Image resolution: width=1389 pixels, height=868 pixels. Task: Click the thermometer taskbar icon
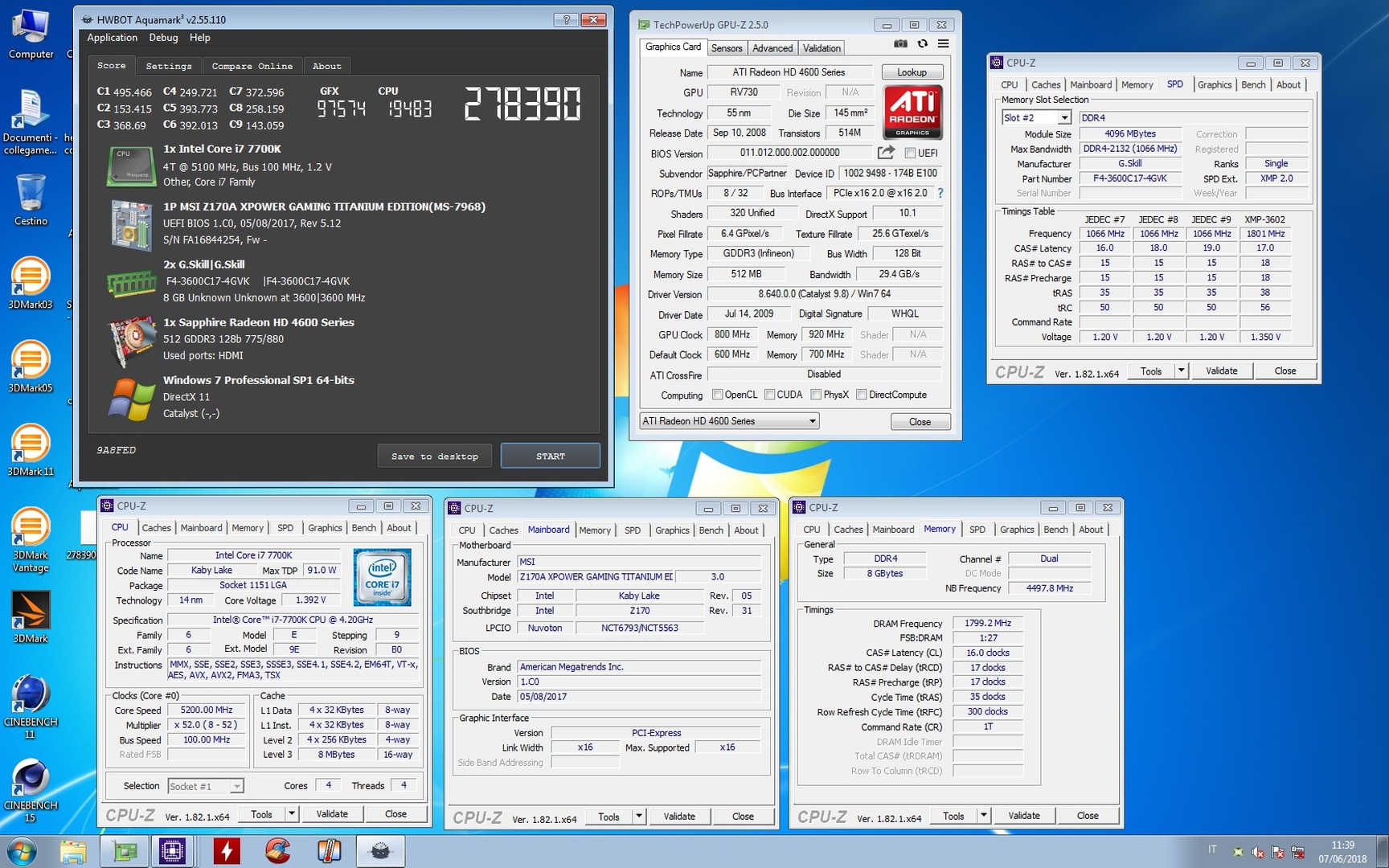(x=330, y=851)
